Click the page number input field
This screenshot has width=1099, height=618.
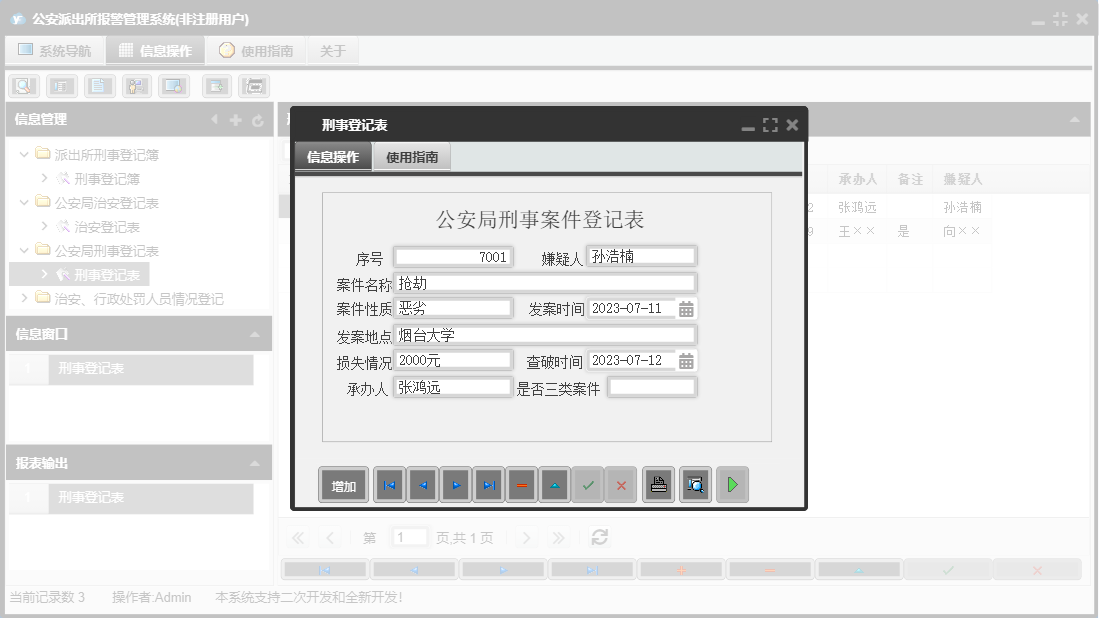tap(409, 537)
